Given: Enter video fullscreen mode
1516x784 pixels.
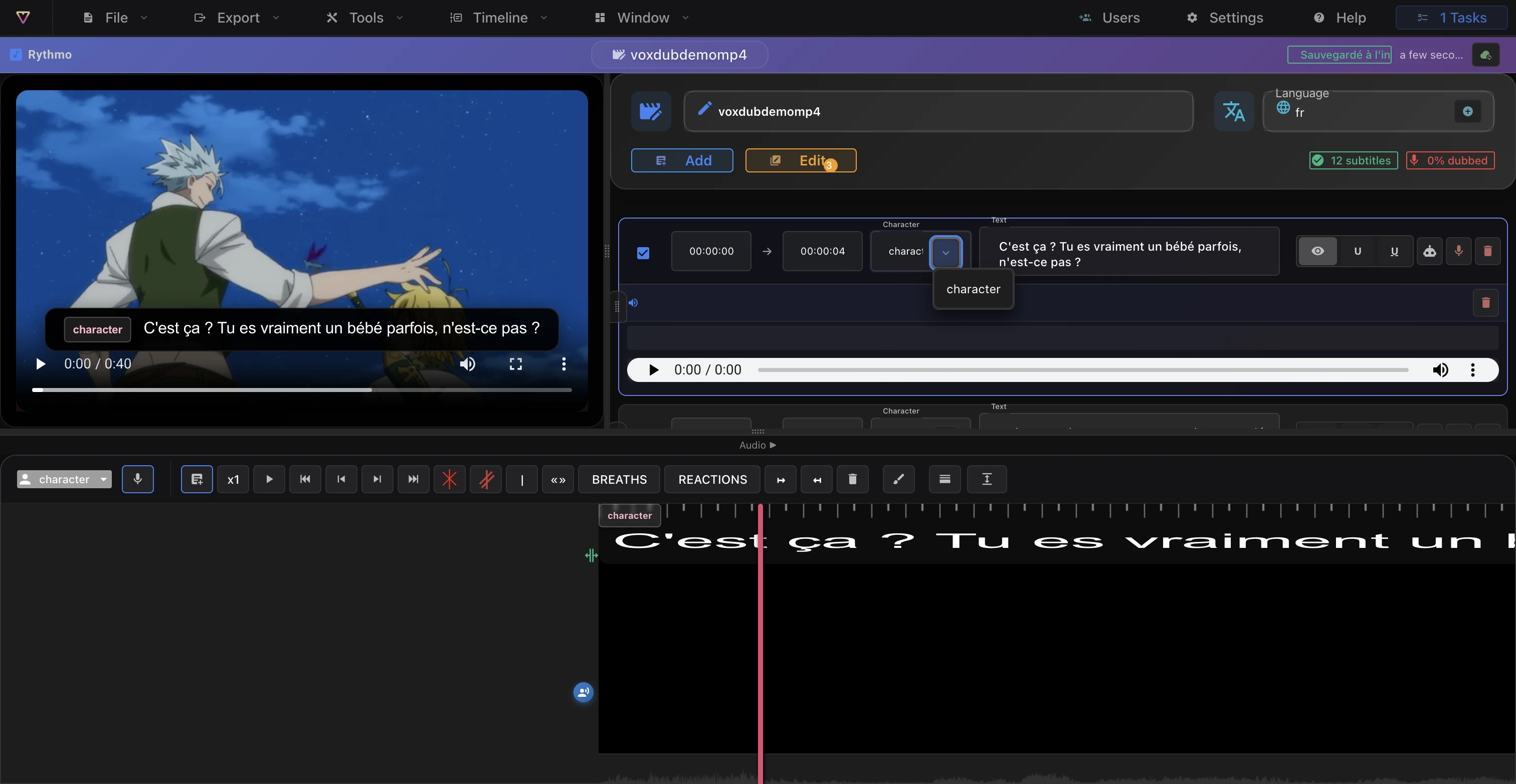Looking at the screenshot, I should click(x=515, y=364).
